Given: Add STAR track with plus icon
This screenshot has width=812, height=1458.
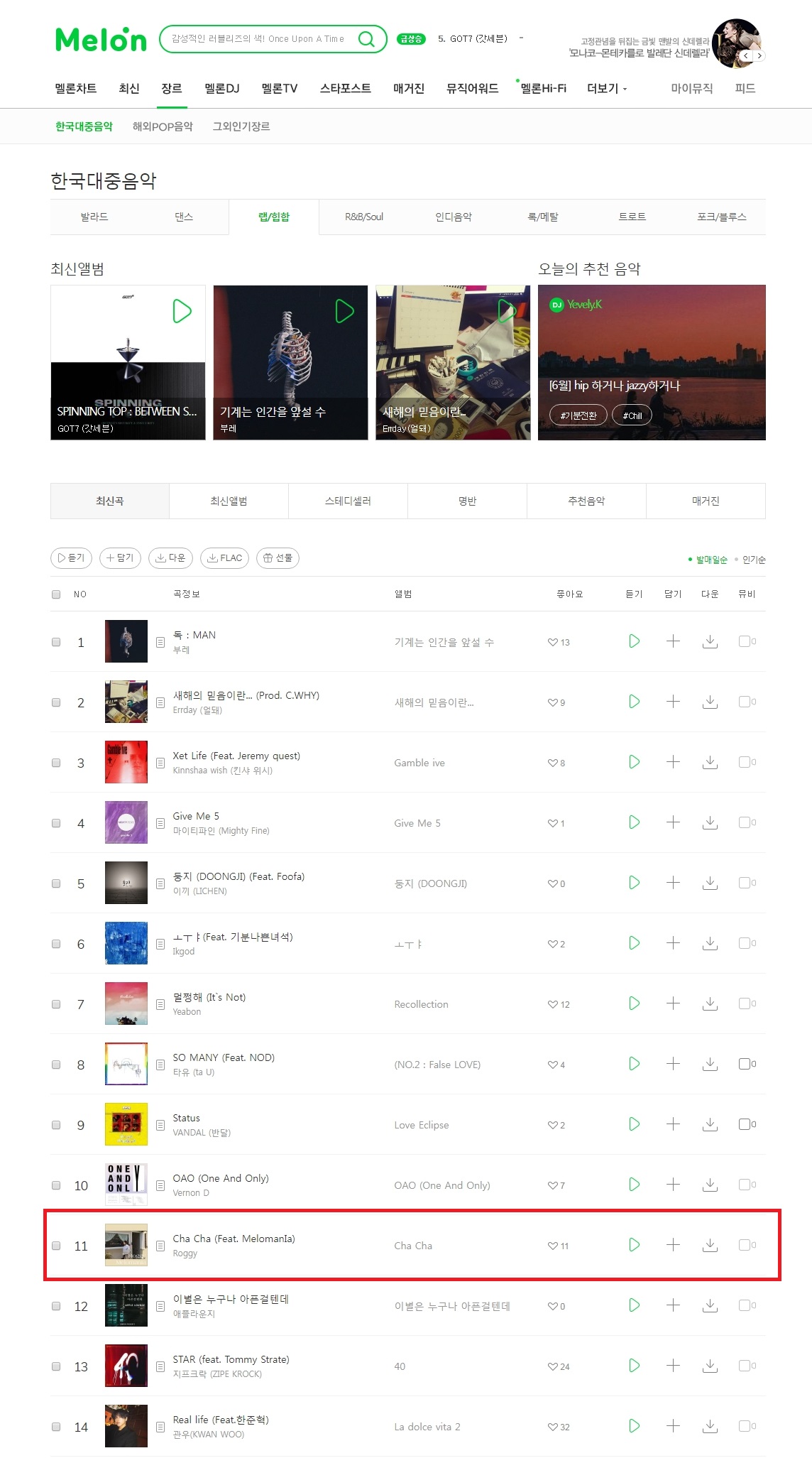Looking at the screenshot, I should [673, 1366].
